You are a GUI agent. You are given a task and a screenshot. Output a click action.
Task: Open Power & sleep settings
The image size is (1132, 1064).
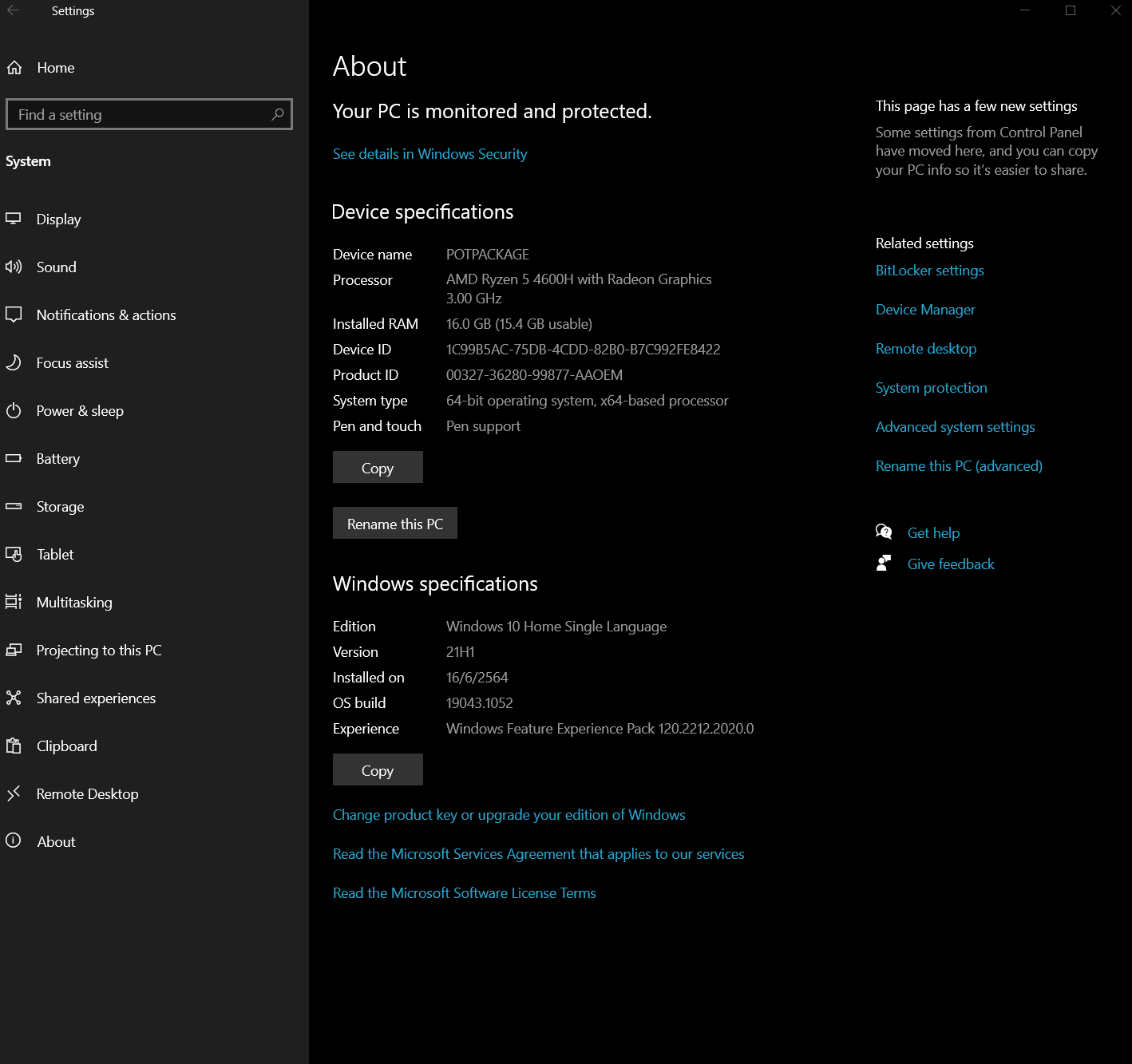(154, 410)
